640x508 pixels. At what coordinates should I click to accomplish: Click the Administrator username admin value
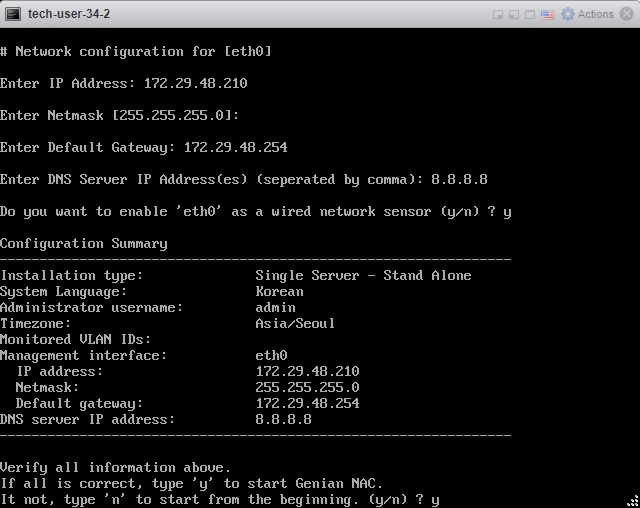[275, 307]
